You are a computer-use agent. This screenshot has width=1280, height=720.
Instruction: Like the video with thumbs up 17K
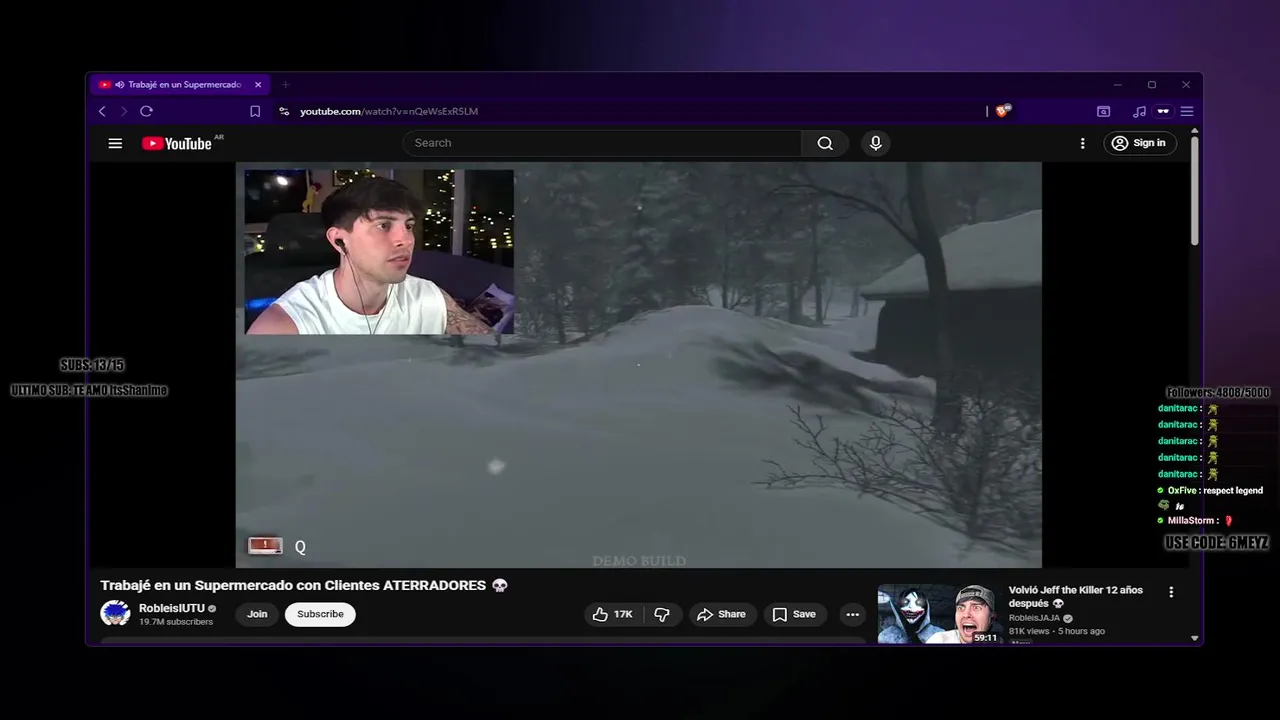(x=612, y=614)
